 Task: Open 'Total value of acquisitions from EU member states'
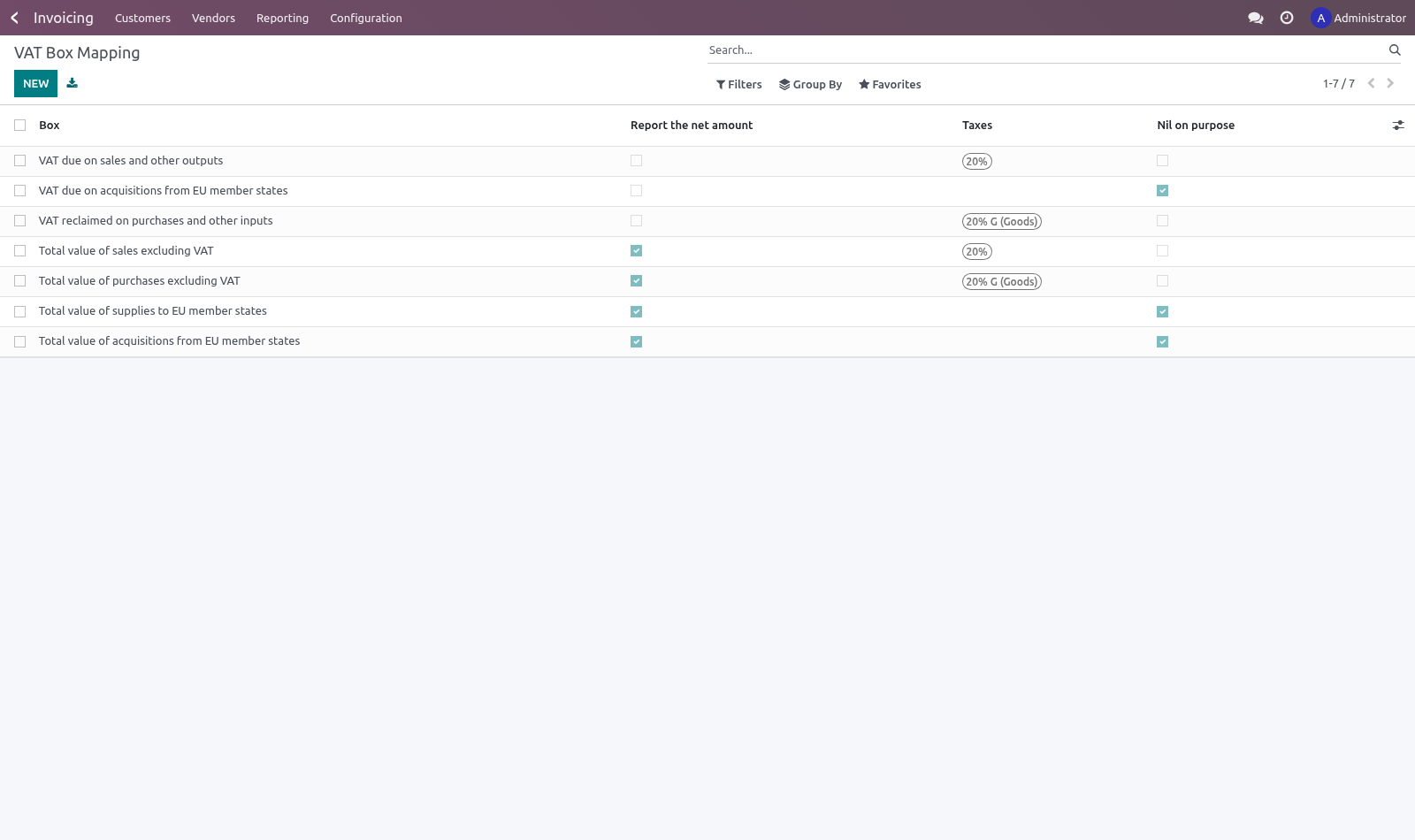(x=169, y=341)
